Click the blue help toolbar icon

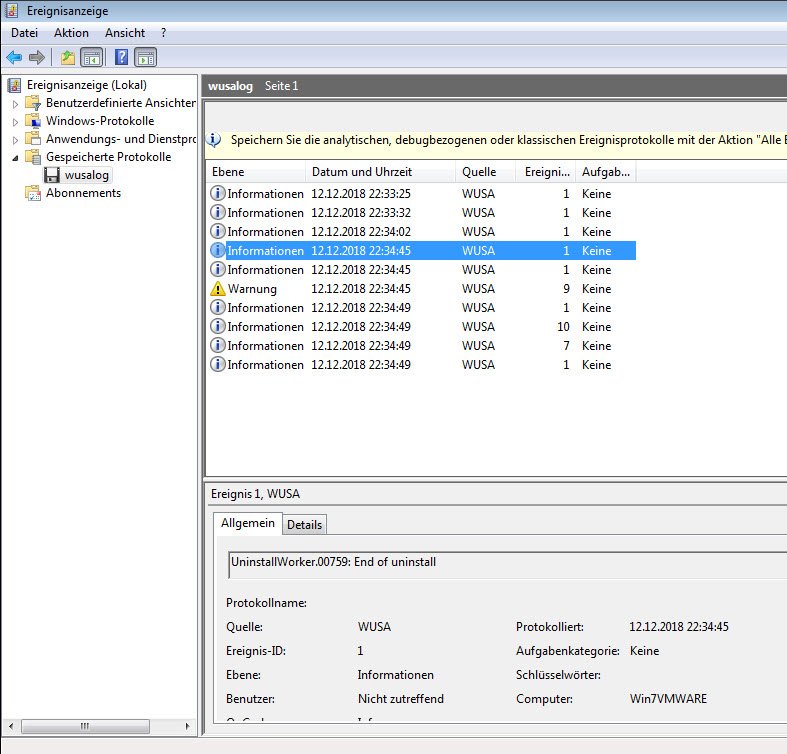122,57
